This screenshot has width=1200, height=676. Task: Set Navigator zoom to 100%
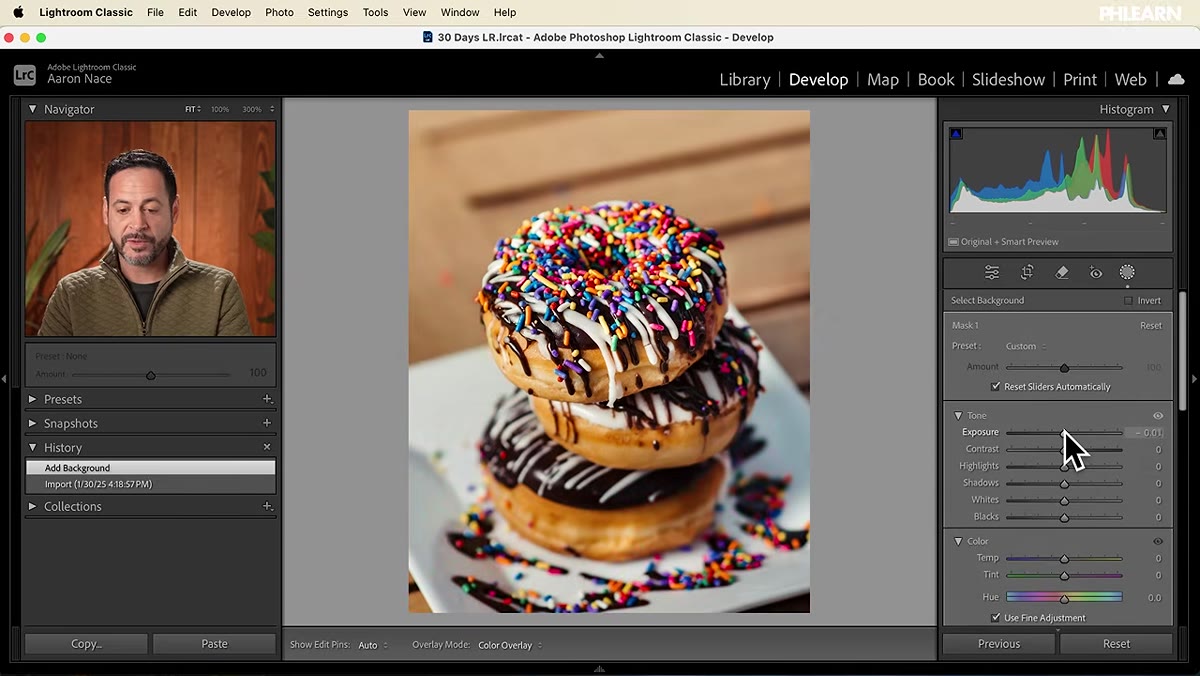click(x=220, y=109)
